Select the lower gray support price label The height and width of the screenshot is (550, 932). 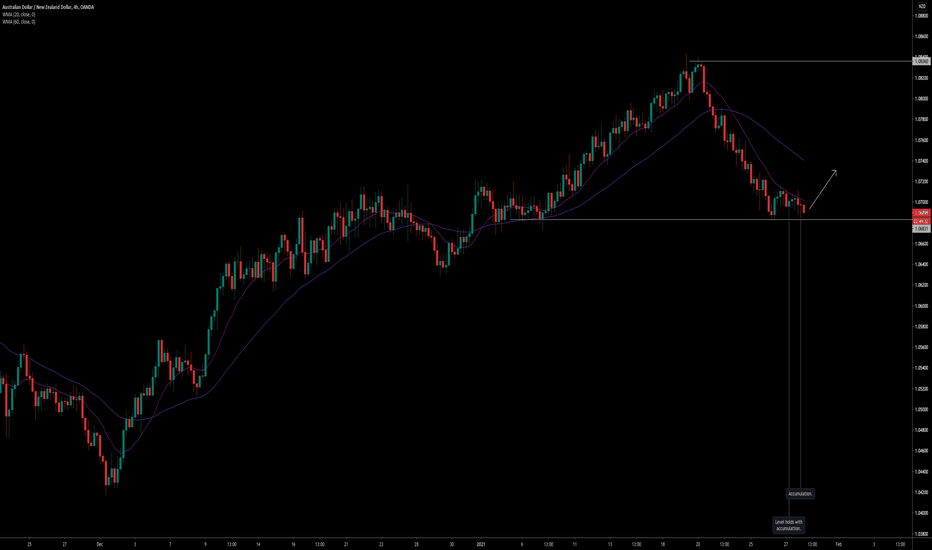[921, 228]
